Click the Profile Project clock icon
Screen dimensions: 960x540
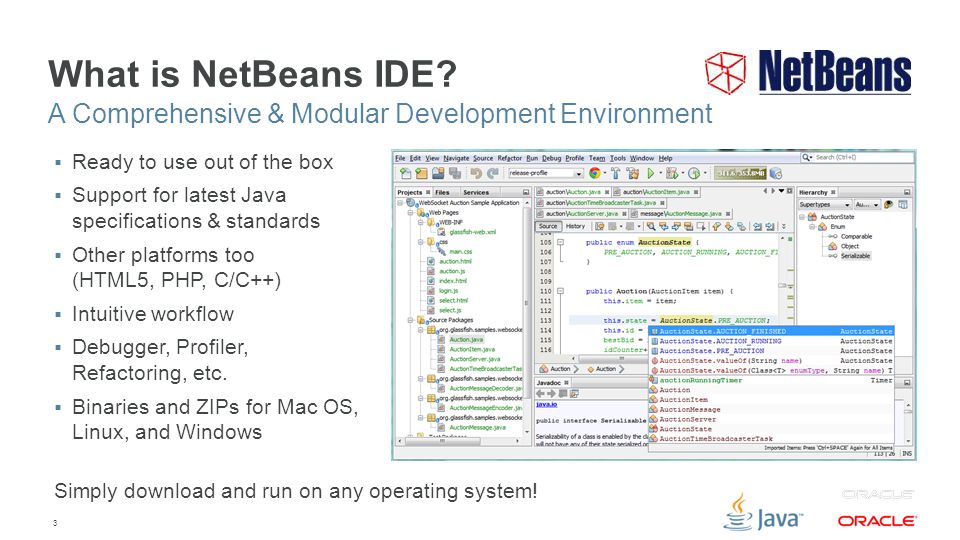pyautogui.click(x=694, y=173)
